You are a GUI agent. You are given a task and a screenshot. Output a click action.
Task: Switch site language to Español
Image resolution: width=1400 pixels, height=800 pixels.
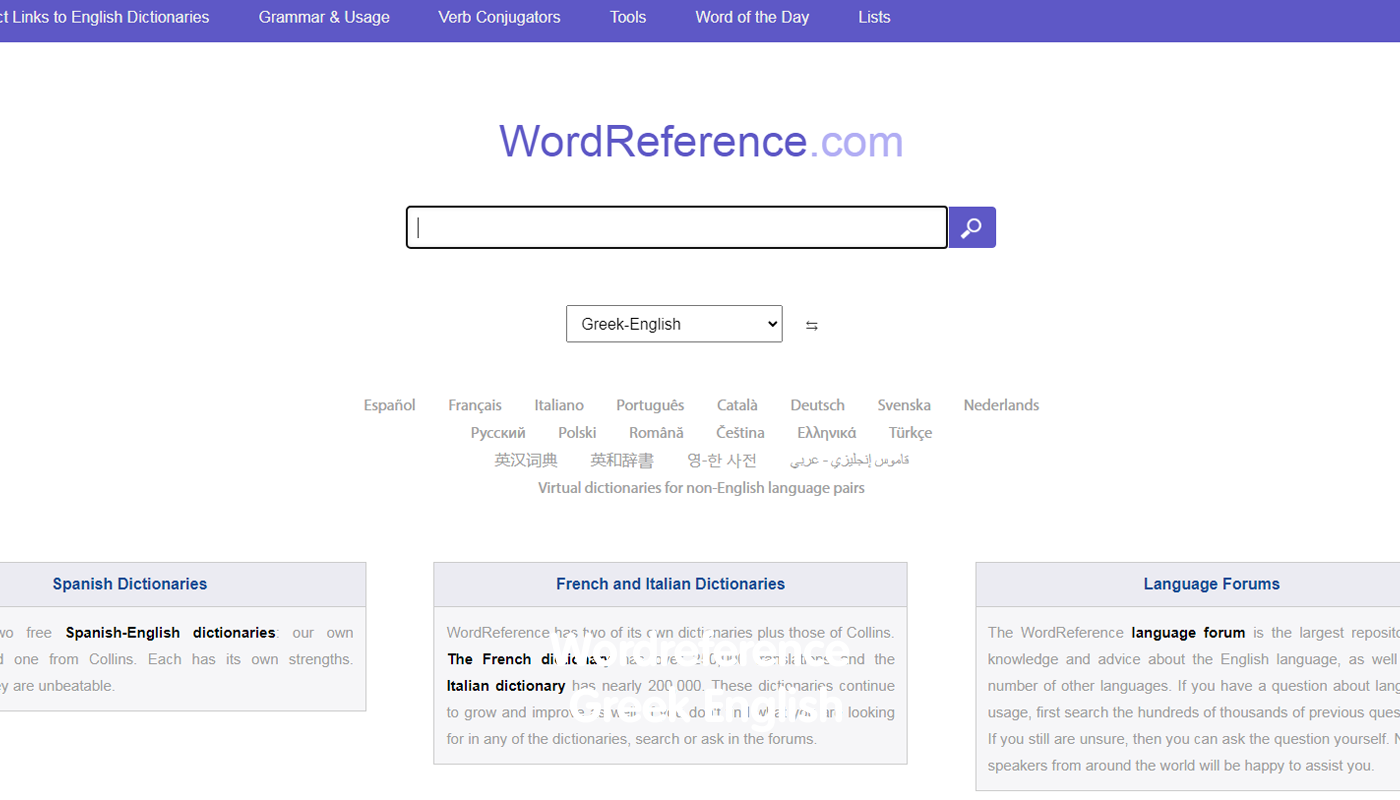(389, 405)
